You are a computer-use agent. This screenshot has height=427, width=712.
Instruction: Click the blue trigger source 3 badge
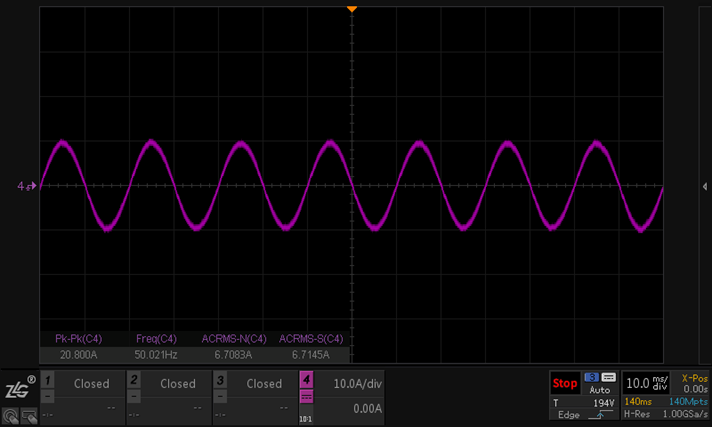click(x=591, y=376)
